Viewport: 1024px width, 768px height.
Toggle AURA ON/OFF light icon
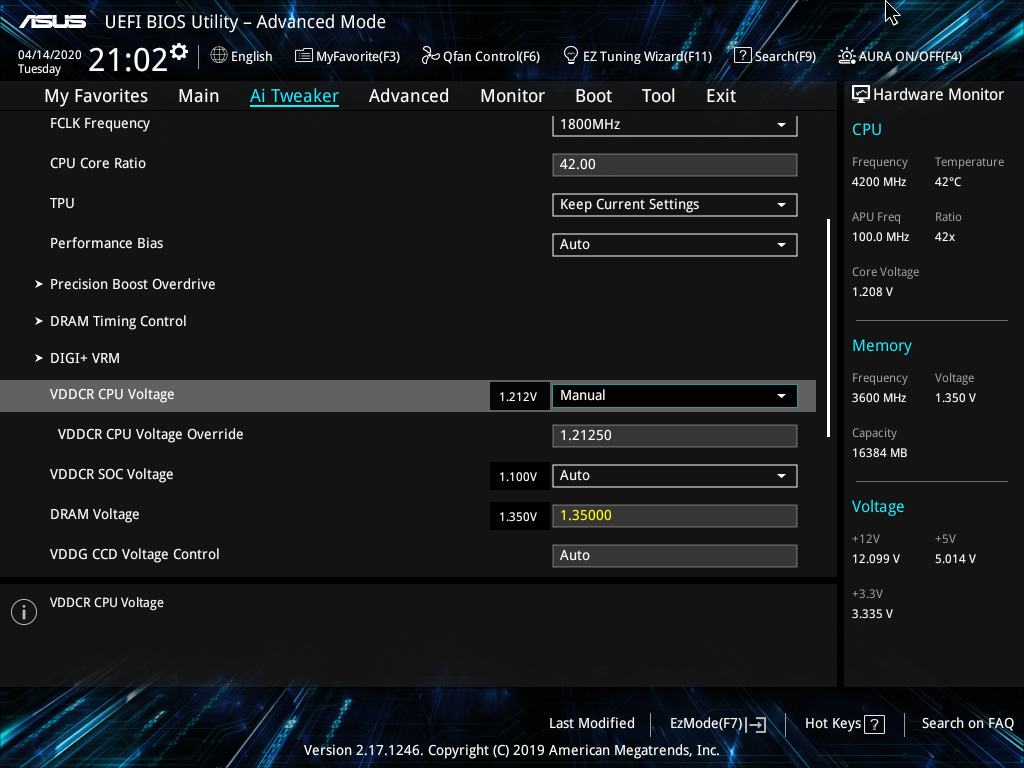tap(846, 56)
